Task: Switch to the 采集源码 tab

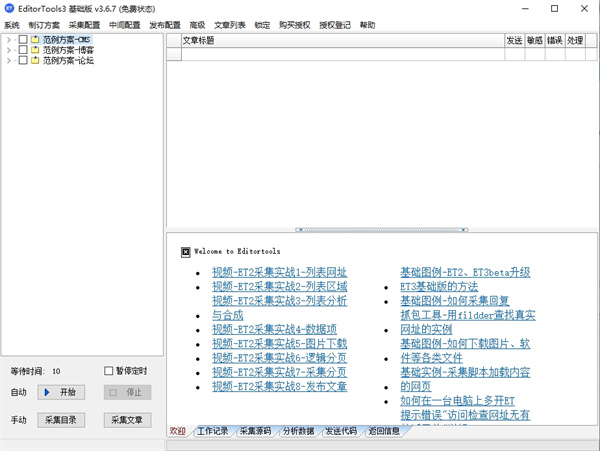Action: [x=256, y=431]
